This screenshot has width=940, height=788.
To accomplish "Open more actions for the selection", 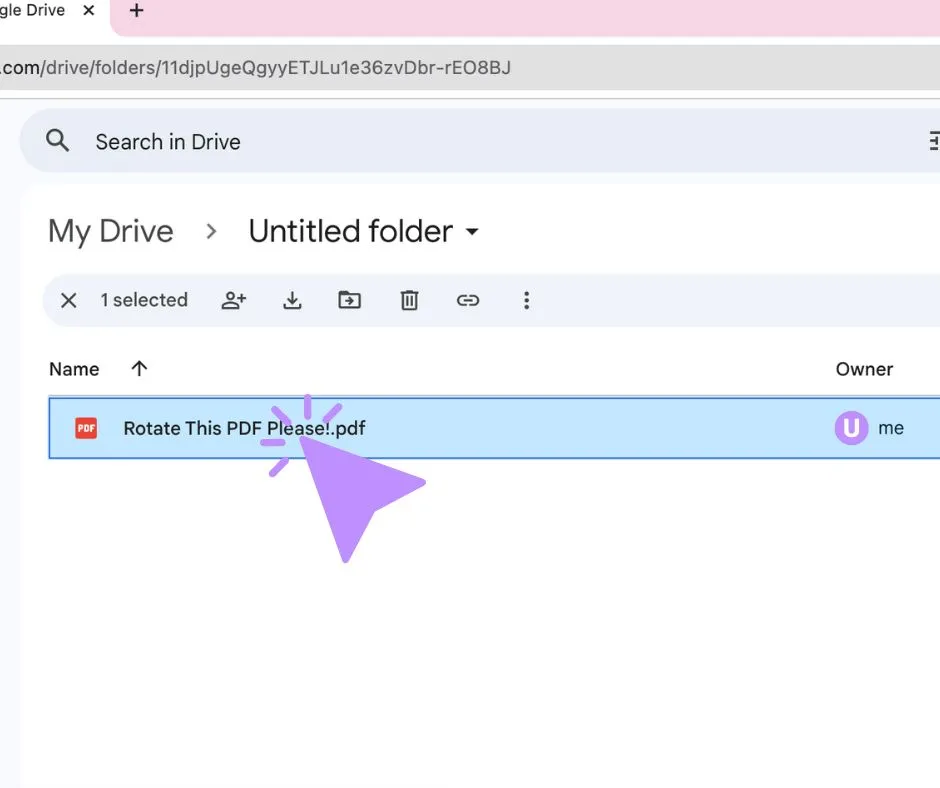I will click(x=527, y=300).
